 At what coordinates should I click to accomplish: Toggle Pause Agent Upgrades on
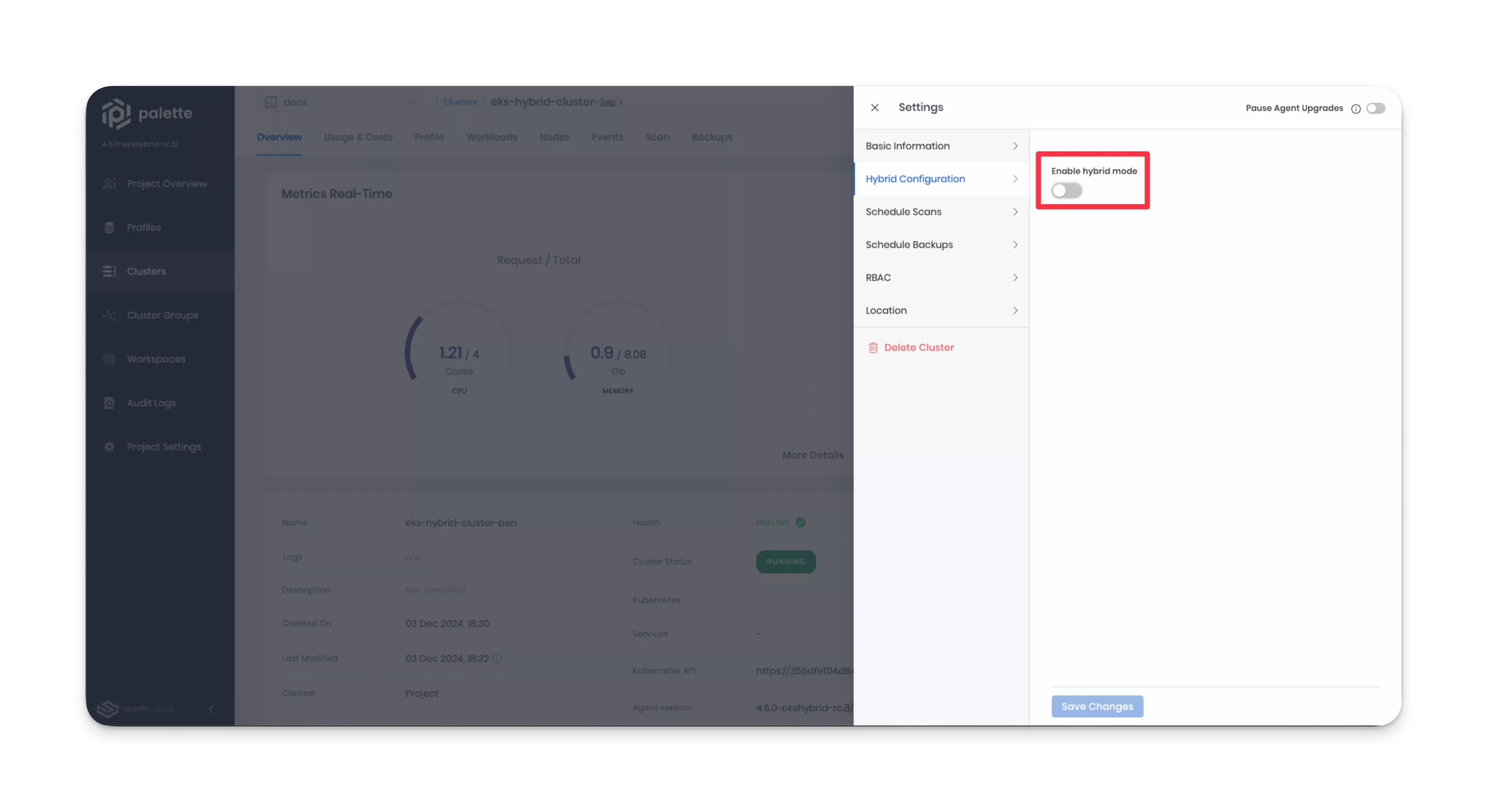(1375, 108)
